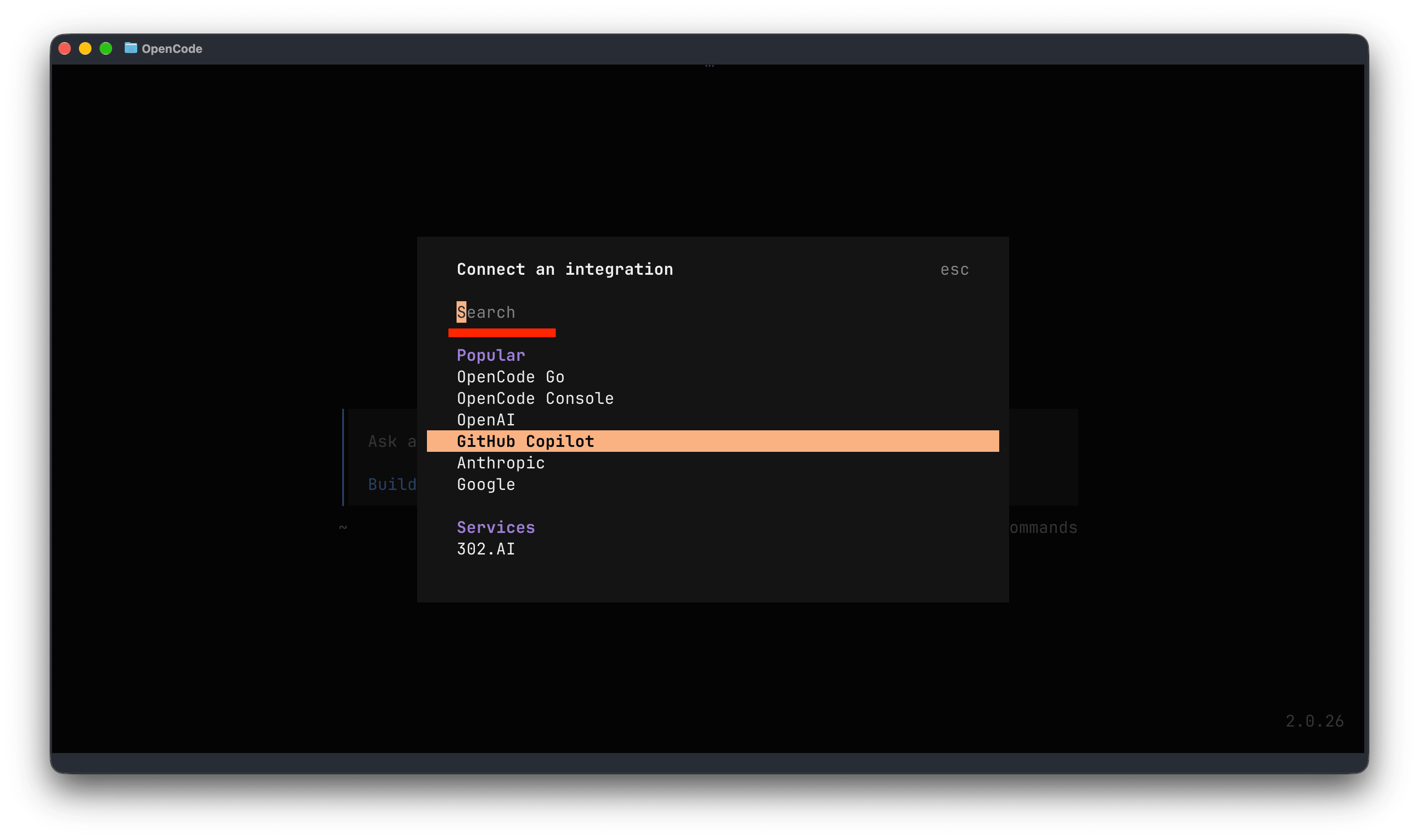1419x840 pixels.
Task: Click the Popular section header
Action: [x=491, y=355]
